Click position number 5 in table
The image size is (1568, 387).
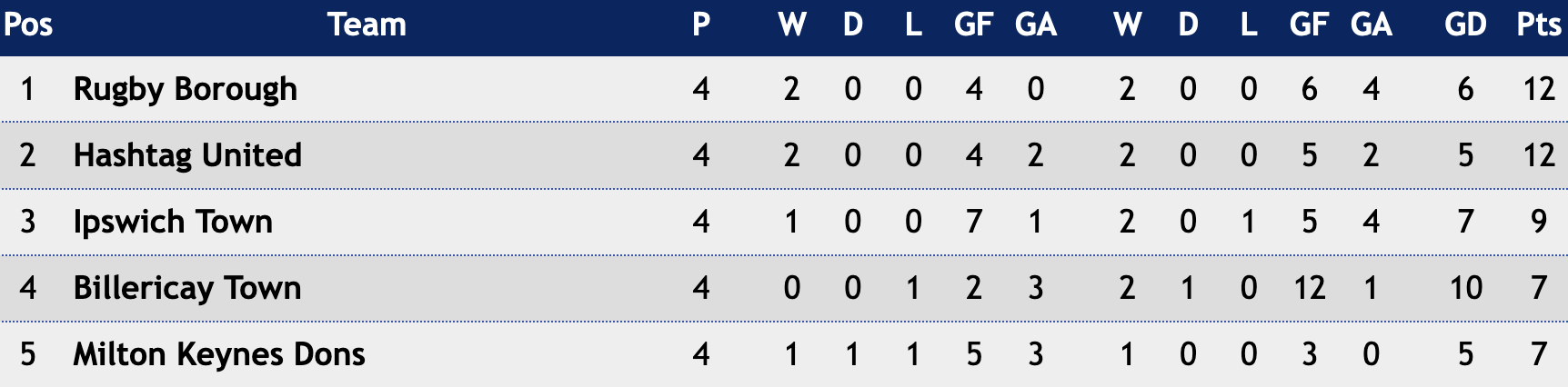(28, 354)
